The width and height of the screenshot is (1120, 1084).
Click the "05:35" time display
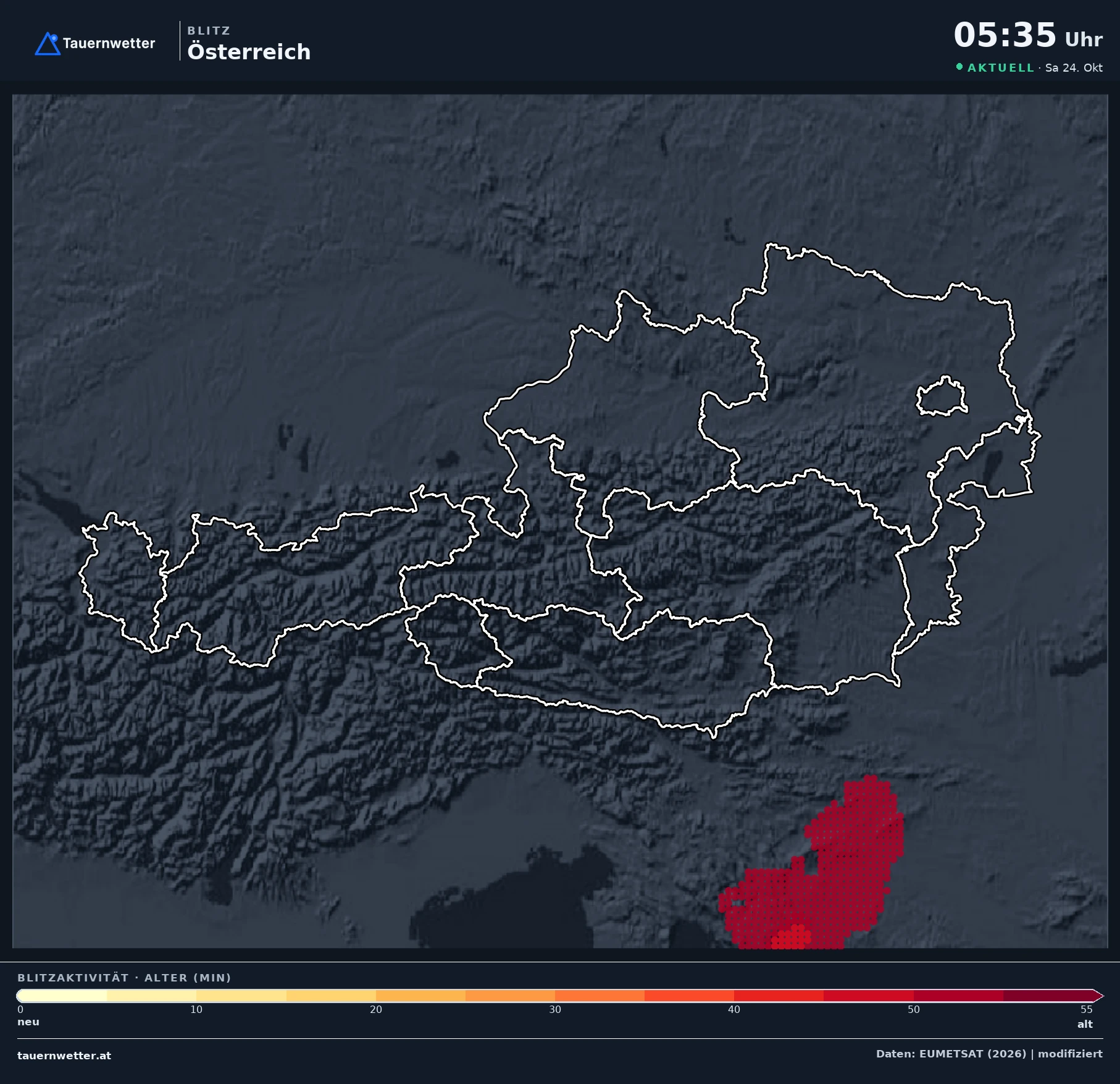click(x=1005, y=35)
